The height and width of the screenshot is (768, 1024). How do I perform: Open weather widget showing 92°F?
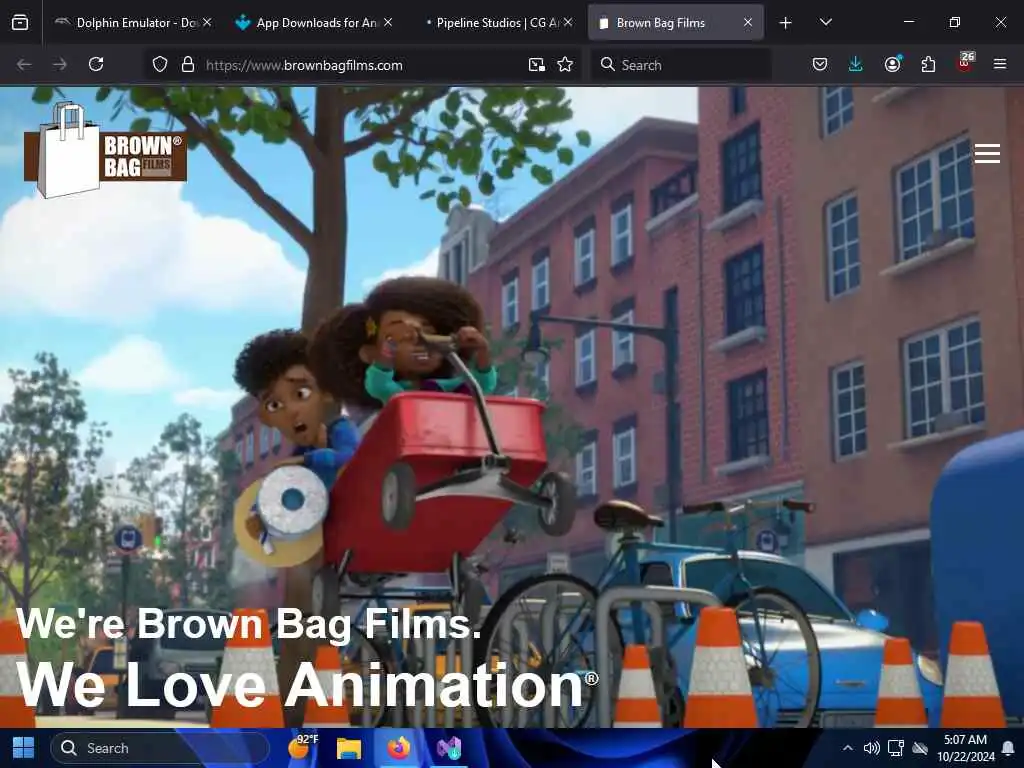(302, 747)
